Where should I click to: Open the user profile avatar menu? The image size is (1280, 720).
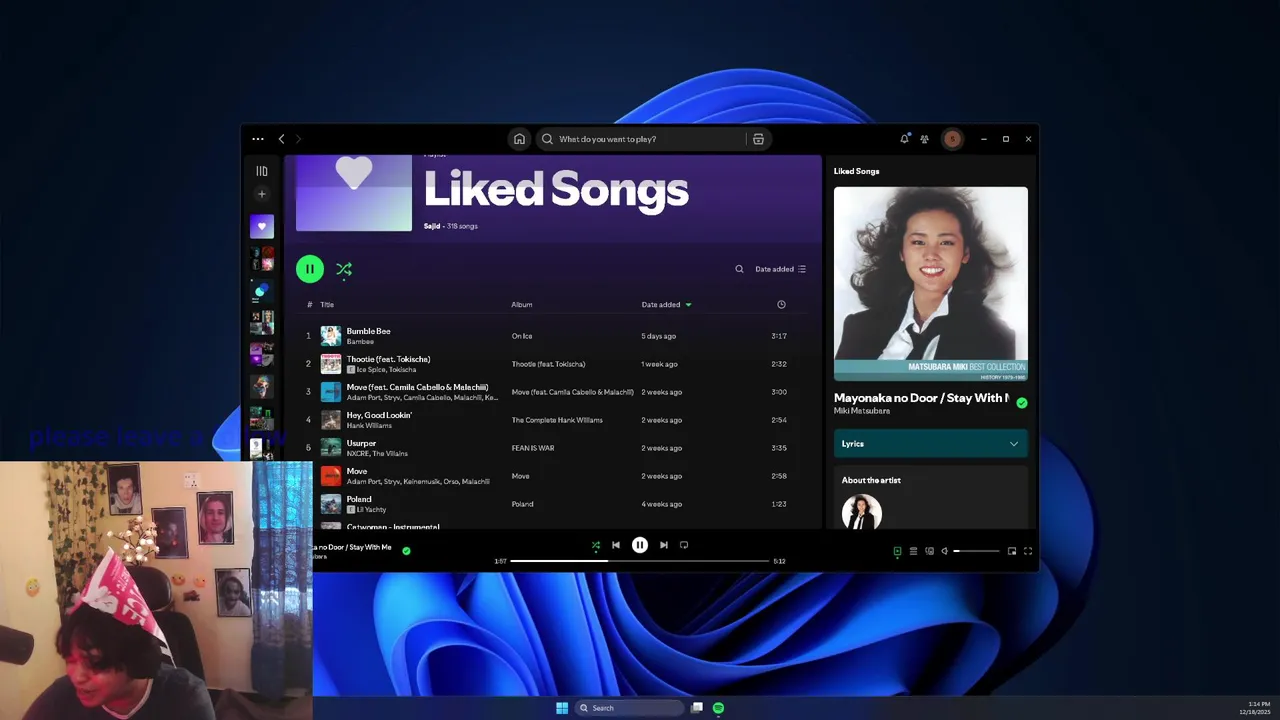[x=952, y=139]
